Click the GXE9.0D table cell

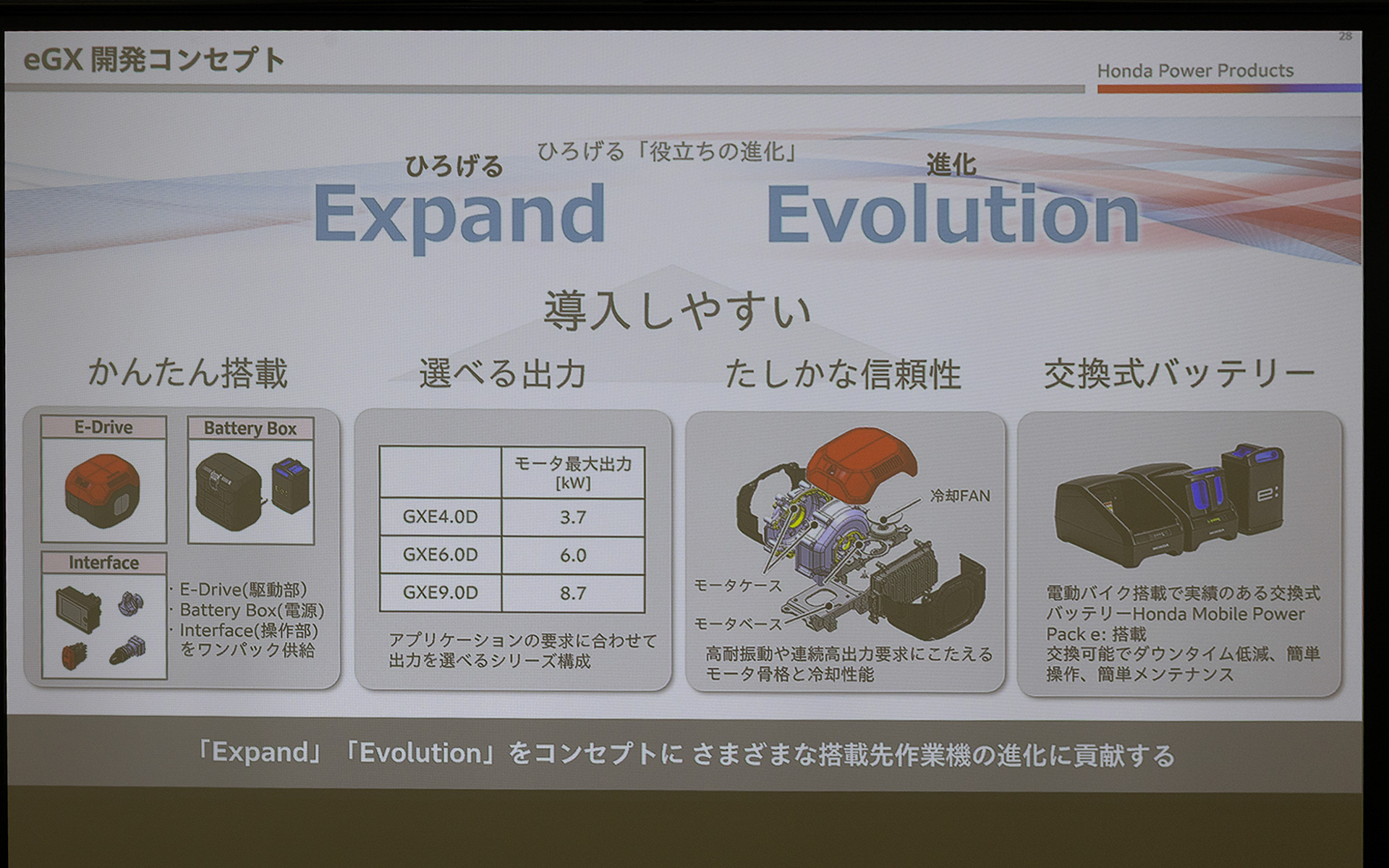pos(441,593)
